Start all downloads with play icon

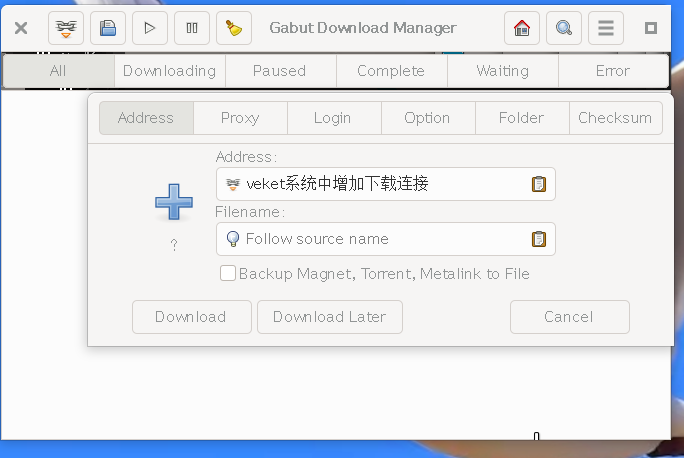click(x=150, y=28)
